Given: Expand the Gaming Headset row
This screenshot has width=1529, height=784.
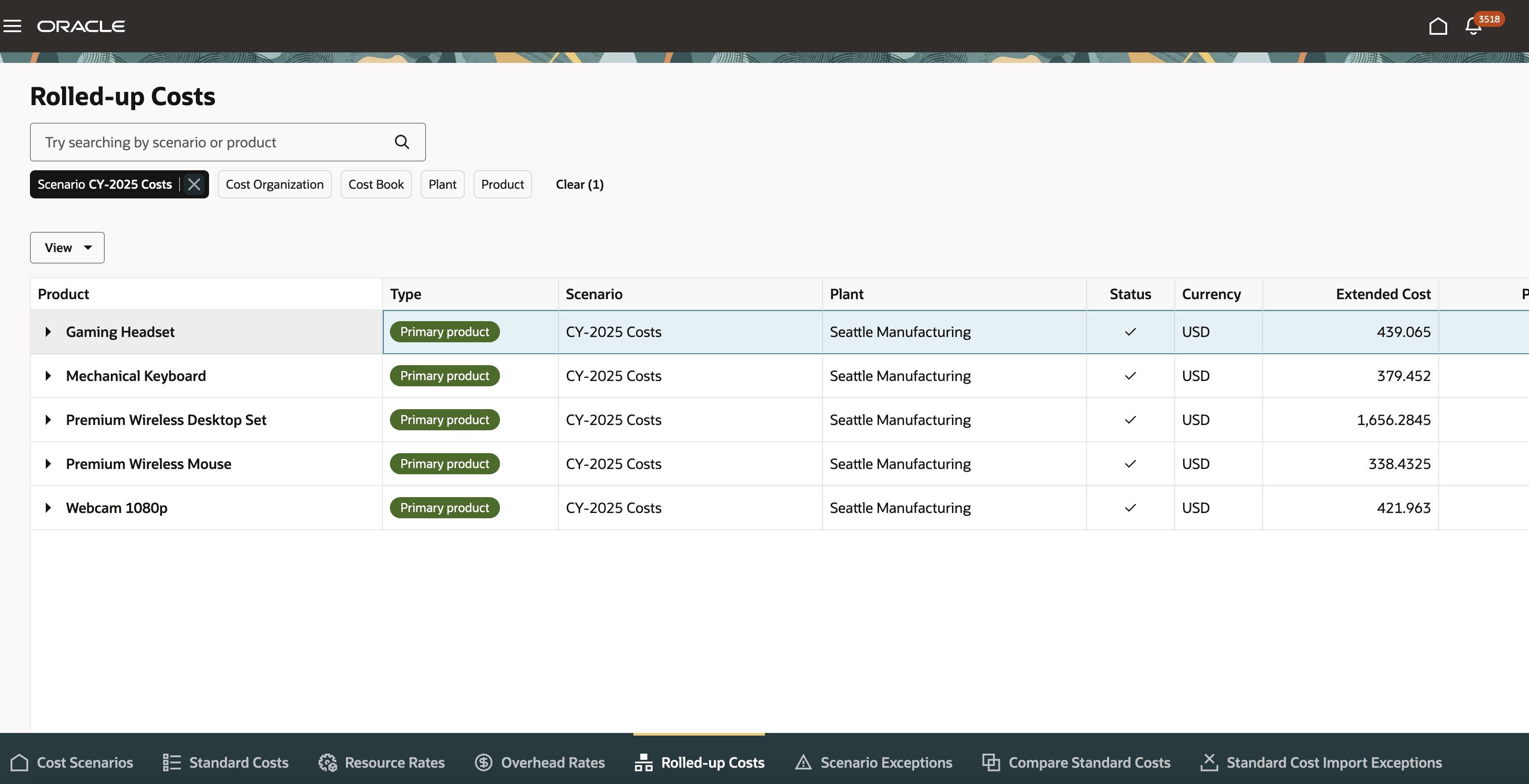Looking at the screenshot, I should click(x=48, y=332).
